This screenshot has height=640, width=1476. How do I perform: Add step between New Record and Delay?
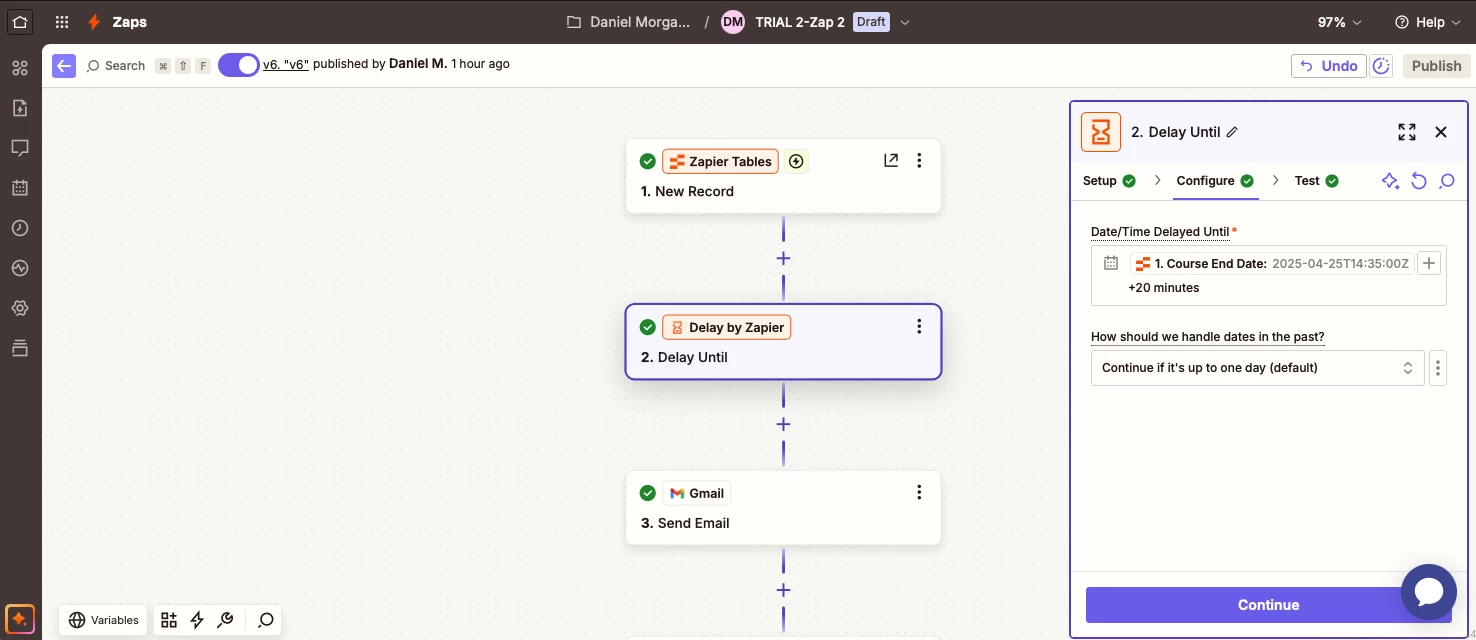[783, 258]
